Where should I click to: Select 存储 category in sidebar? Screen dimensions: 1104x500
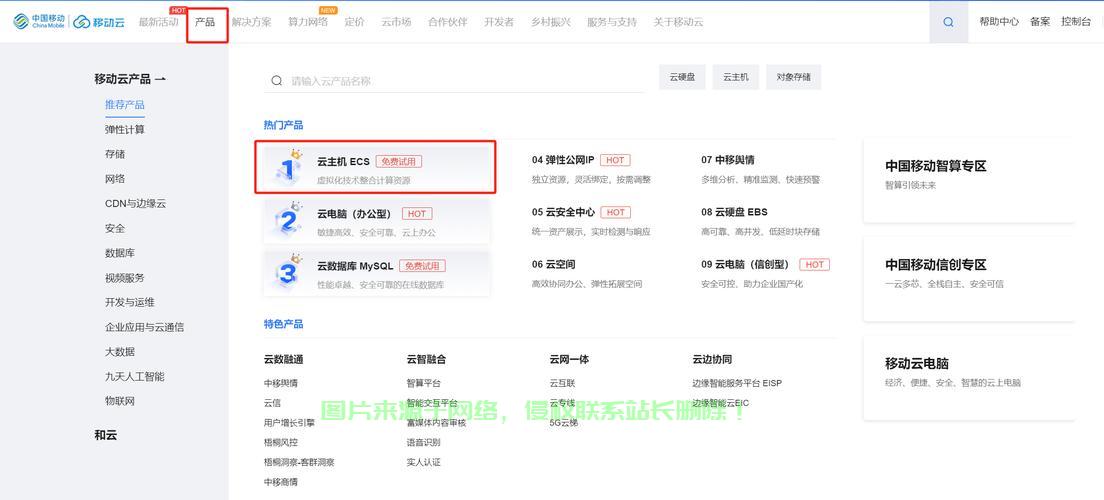point(115,154)
